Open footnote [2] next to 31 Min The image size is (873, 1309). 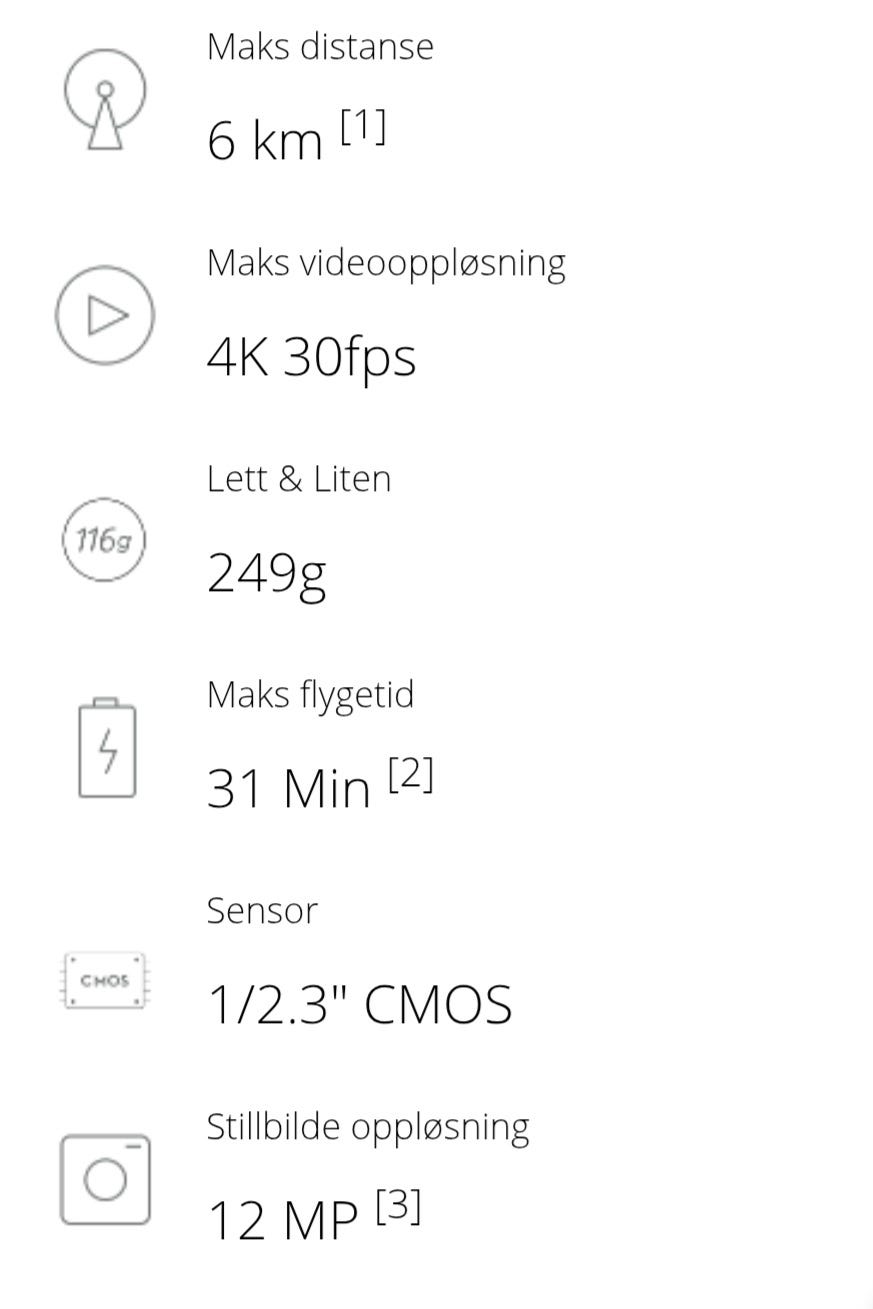(411, 775)
